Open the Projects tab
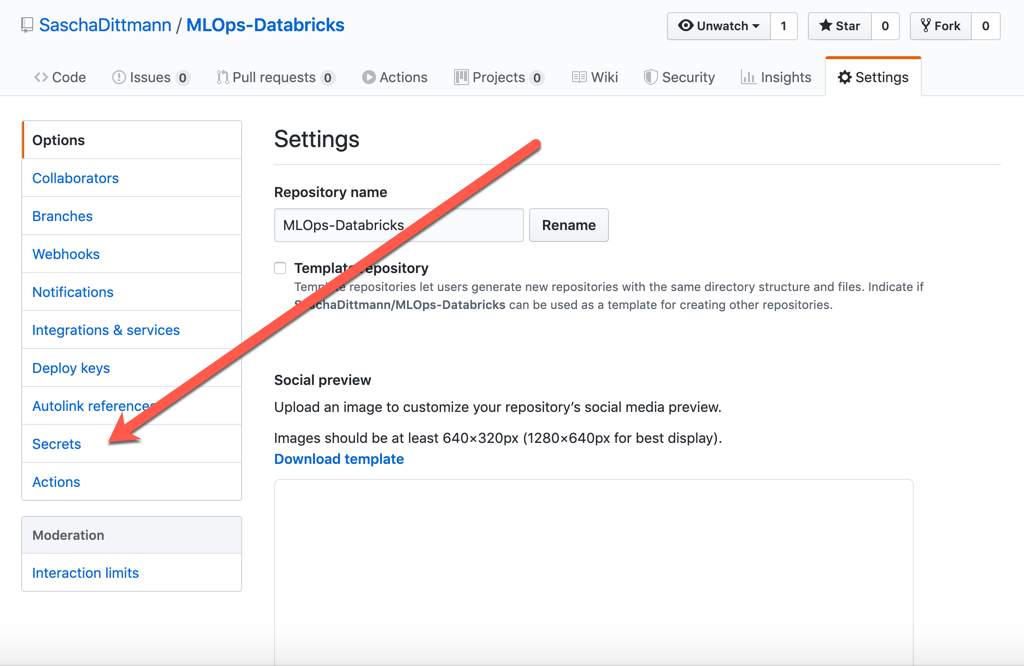The image size is (1024, 666). point(499,77)
